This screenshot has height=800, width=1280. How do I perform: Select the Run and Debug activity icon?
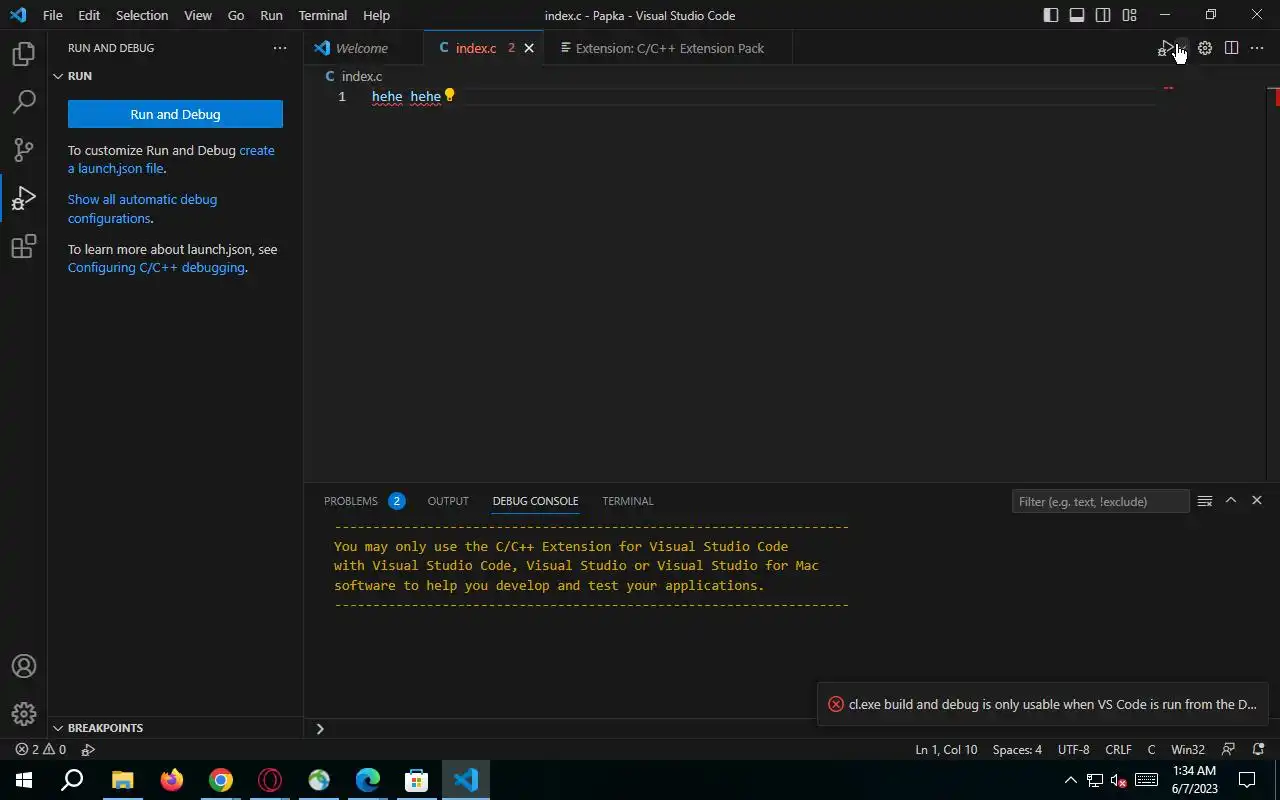(23, 198)
